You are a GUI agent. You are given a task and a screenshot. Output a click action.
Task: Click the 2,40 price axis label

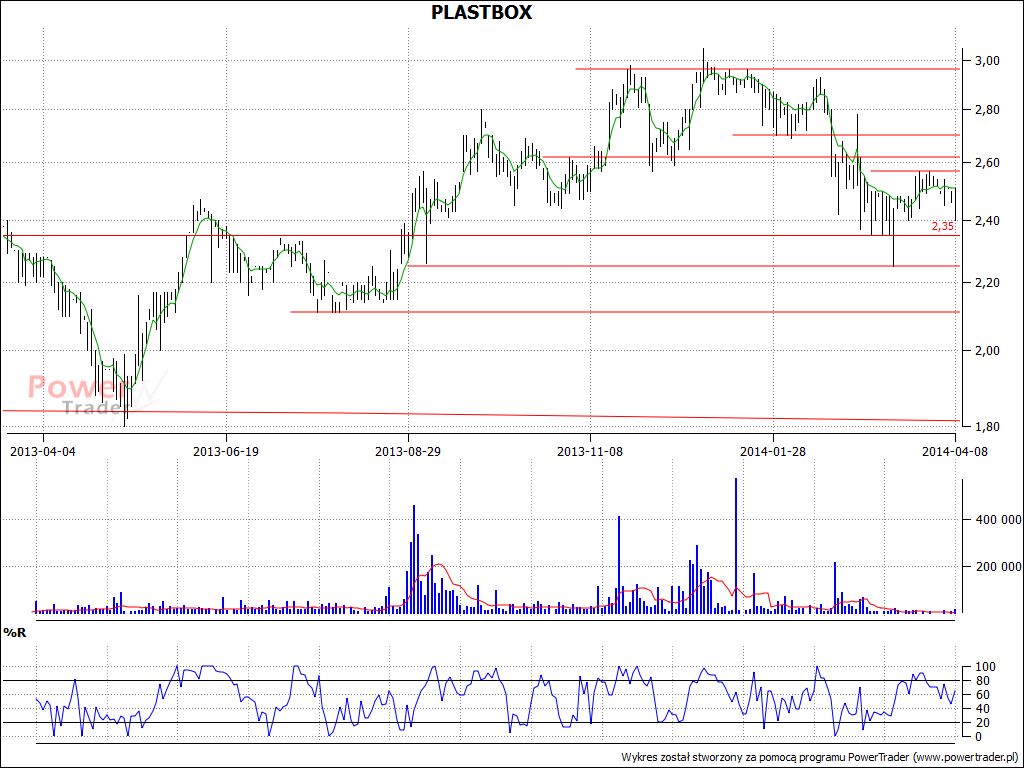[x=987, y=221]
